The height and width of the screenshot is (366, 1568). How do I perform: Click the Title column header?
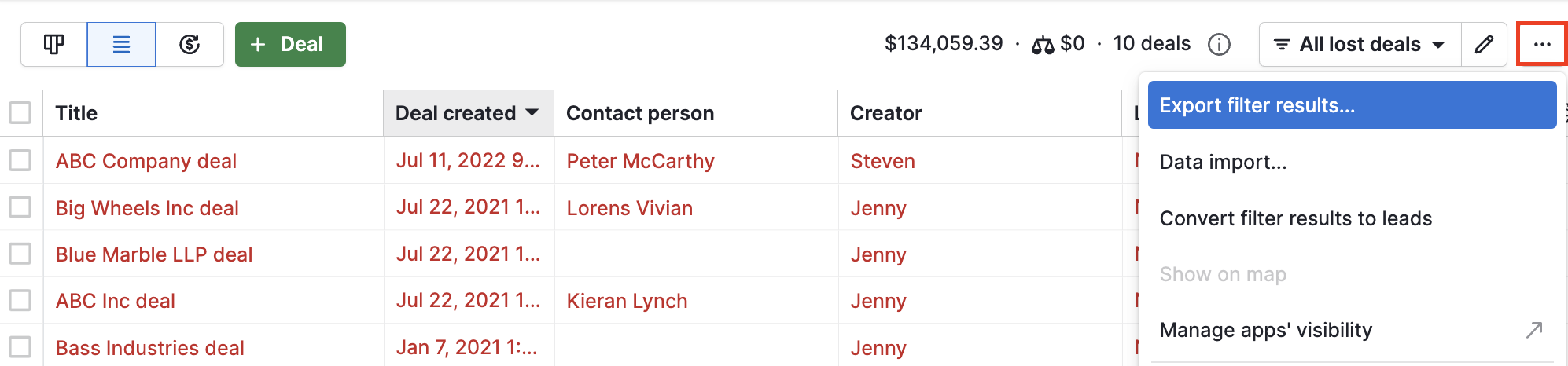point(76,113)
